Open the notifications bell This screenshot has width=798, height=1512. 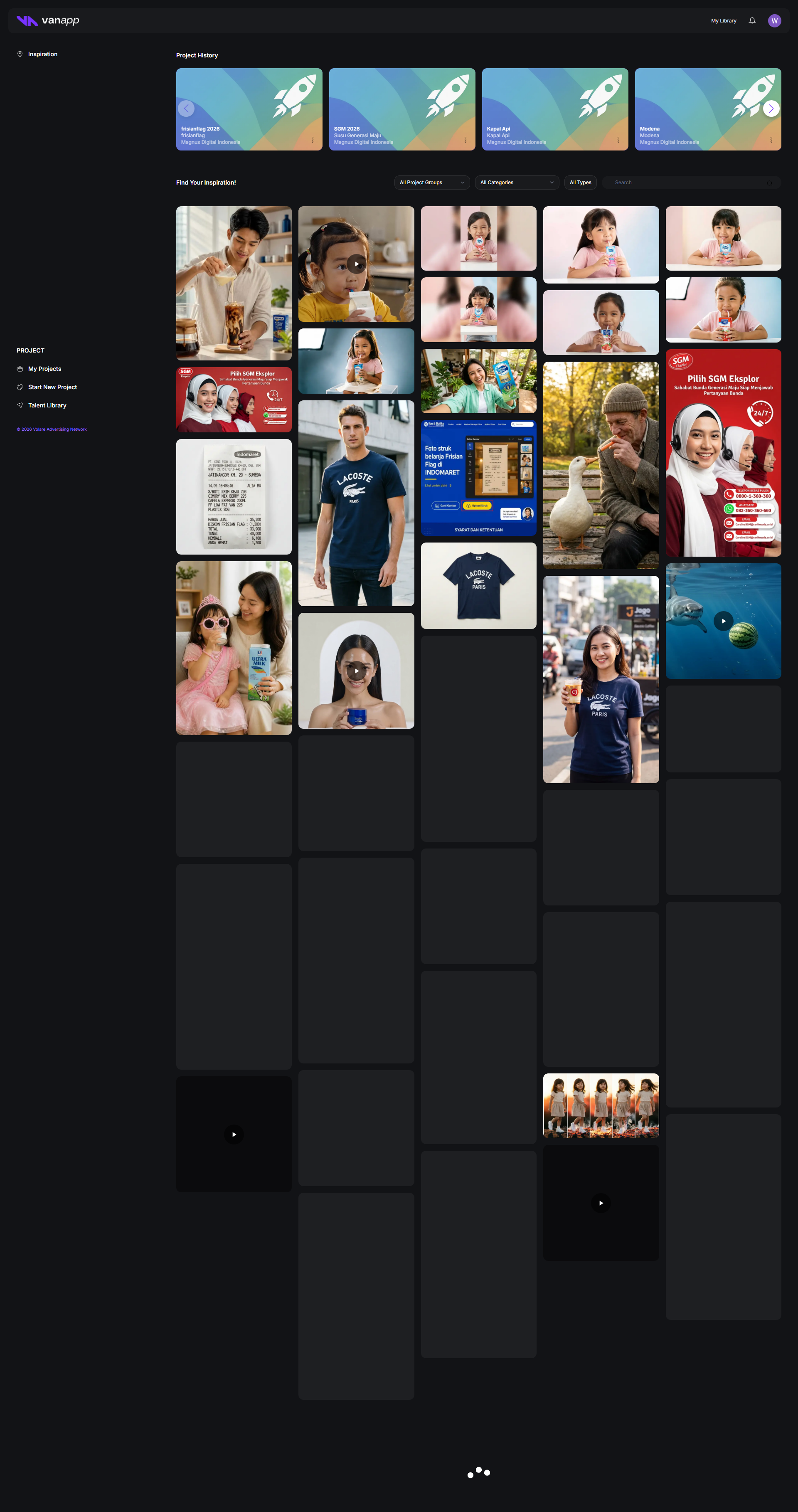[751, 20]
